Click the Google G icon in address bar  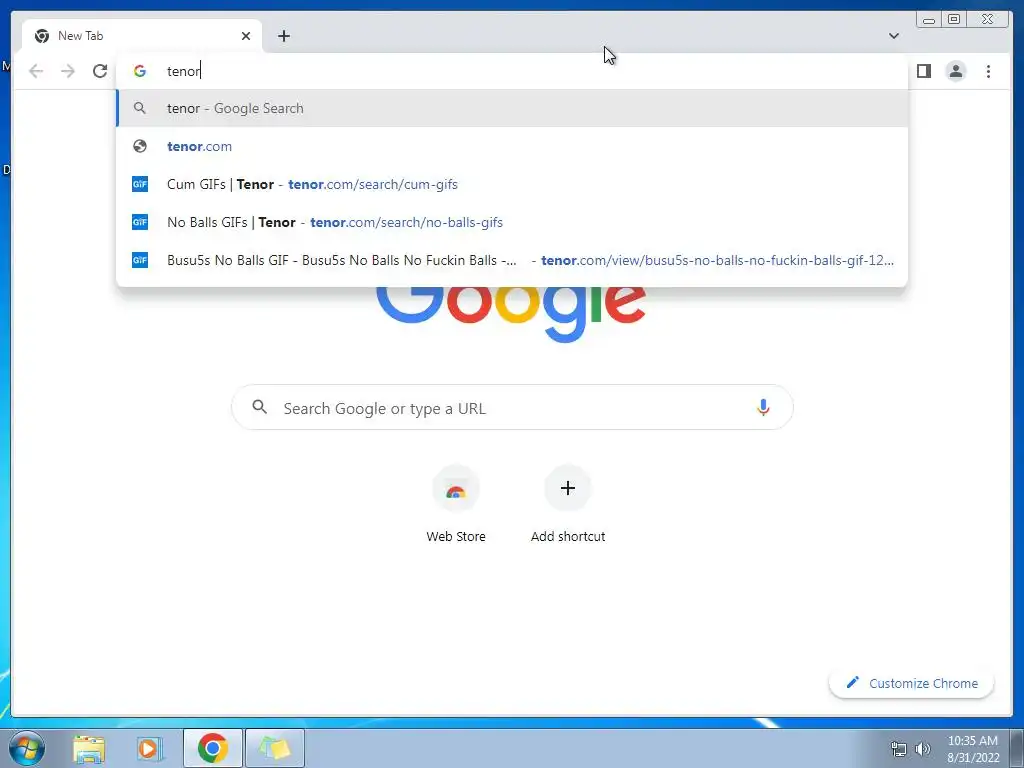(140, 71)
